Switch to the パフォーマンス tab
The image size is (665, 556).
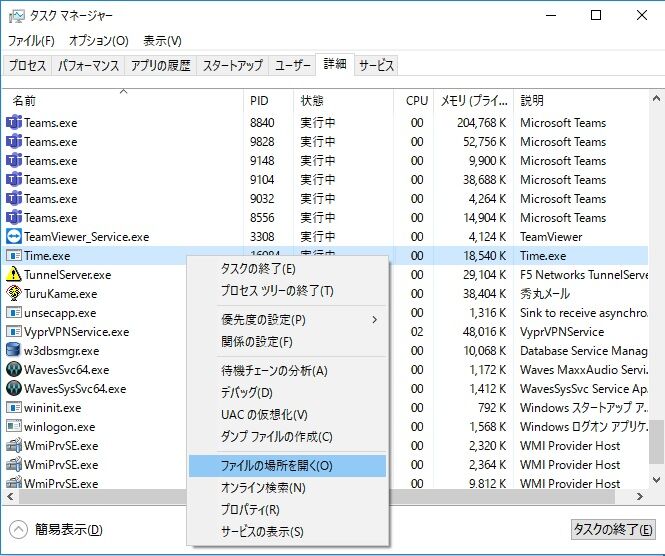[x=88, y=65]
